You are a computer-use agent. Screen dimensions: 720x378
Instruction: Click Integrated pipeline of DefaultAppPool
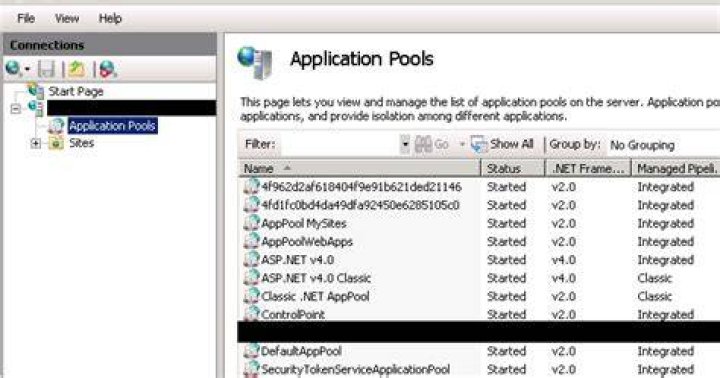(665, 351)
